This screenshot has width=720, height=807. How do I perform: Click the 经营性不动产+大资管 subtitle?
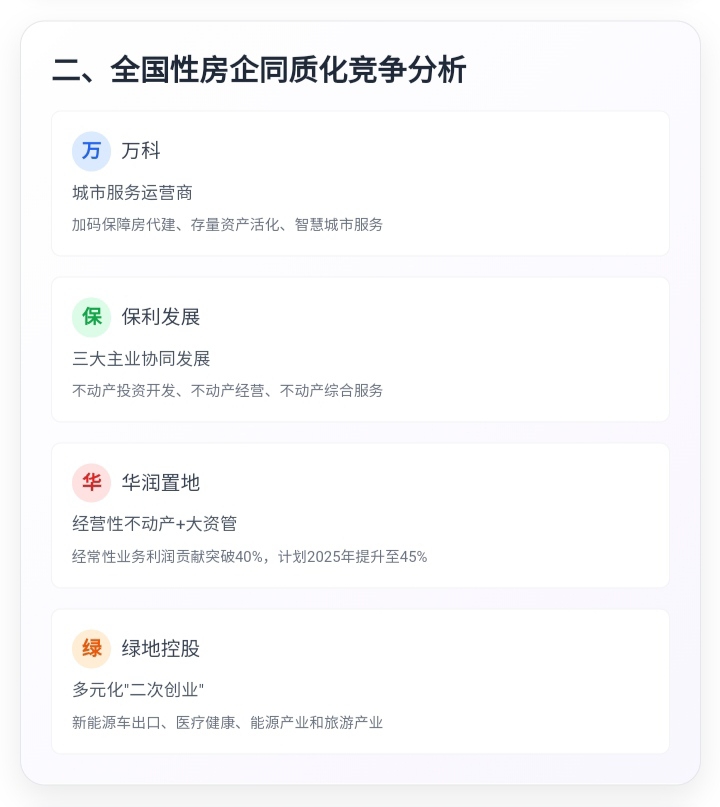pyautogui.click(x=154, y=524)
